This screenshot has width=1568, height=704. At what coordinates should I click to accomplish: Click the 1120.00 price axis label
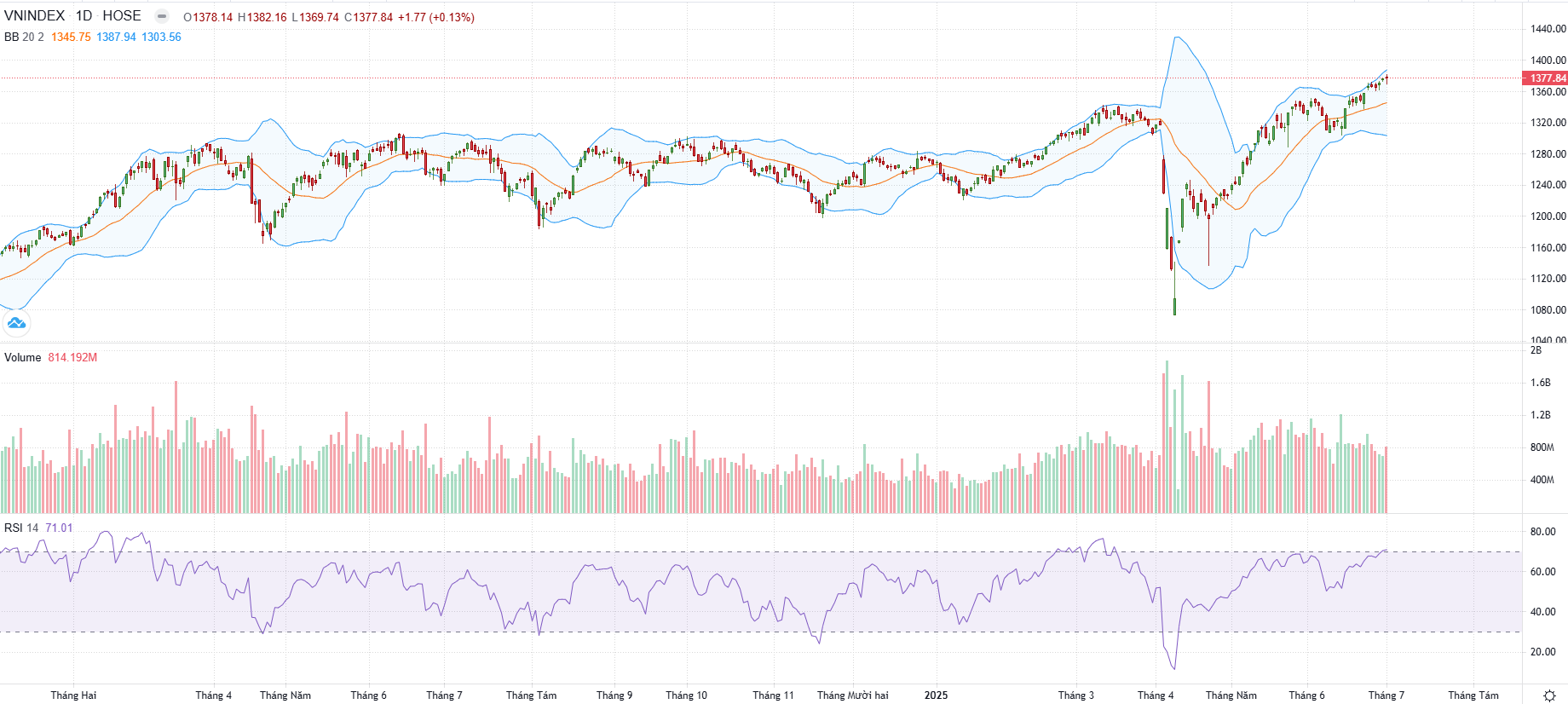(x=1548, y=279)
